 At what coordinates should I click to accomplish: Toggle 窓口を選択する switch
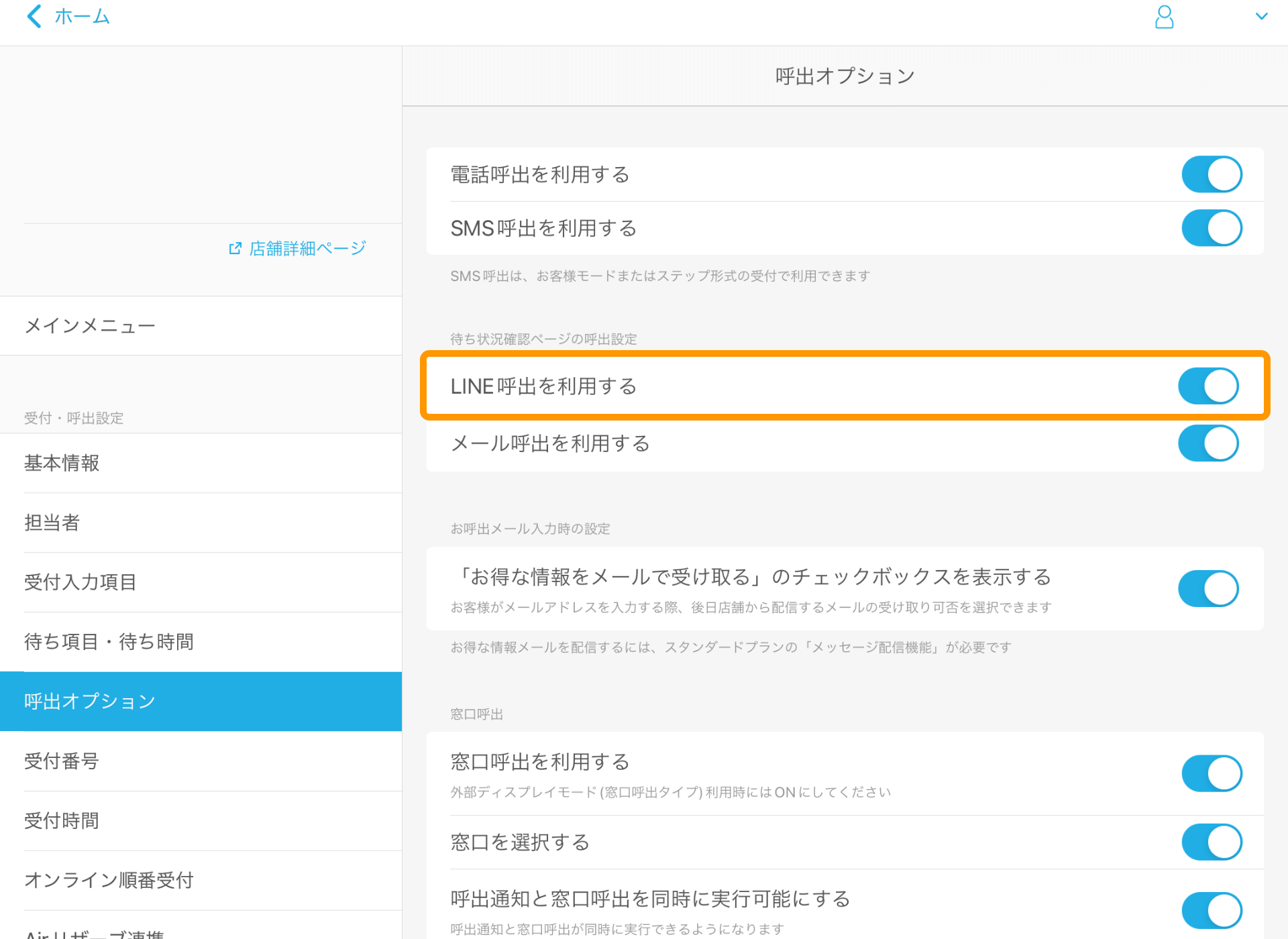click(x=1212, y=842)
